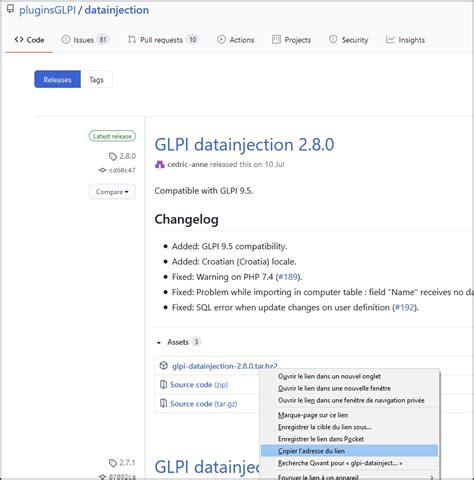Image resolution: width=474 pixels, height=480 pixels.
Task: Choose 'Ouvrir le lien dans une fenêtre de navigation privée'
Action: coord(349,400)
